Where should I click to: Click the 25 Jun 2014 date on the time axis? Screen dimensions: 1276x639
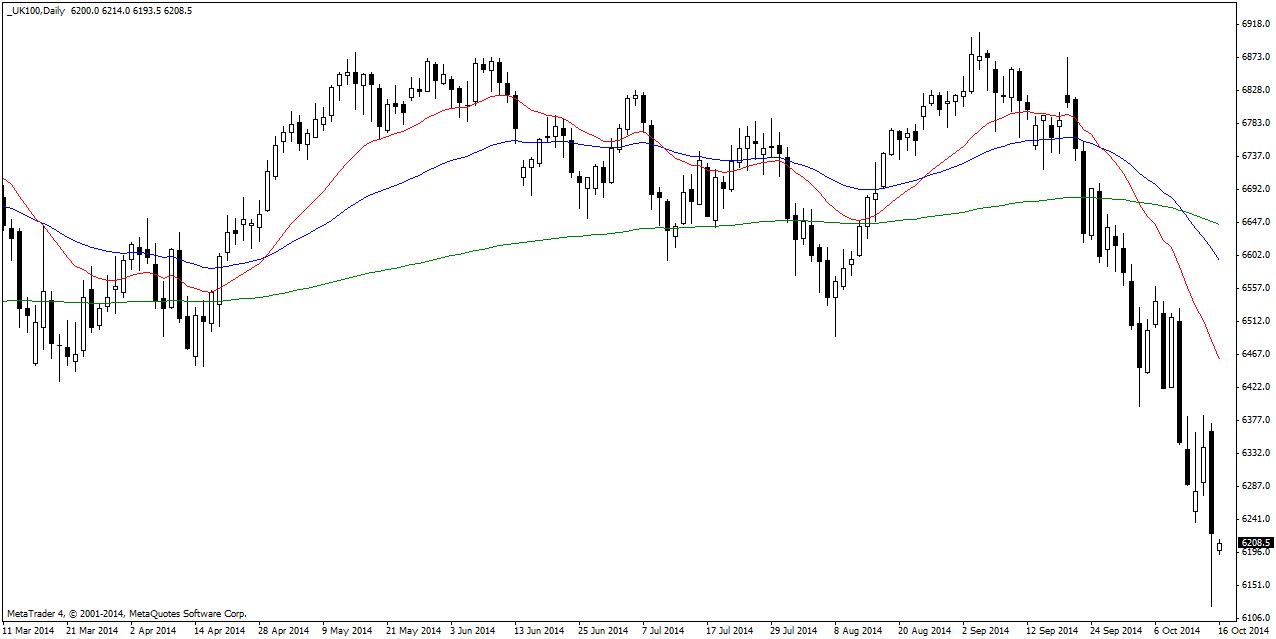[604, 631]
